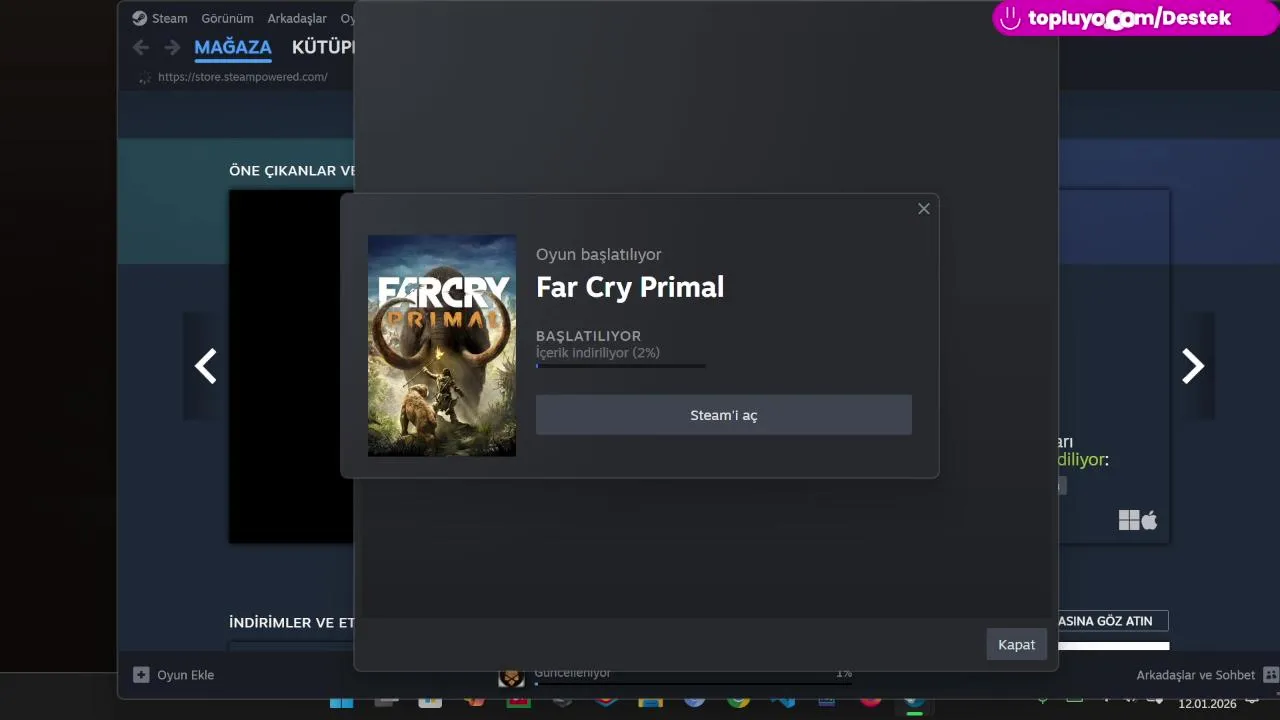Open the Windows Start button
Viewport: 1280px width, 720px height.
click(341, 703)
